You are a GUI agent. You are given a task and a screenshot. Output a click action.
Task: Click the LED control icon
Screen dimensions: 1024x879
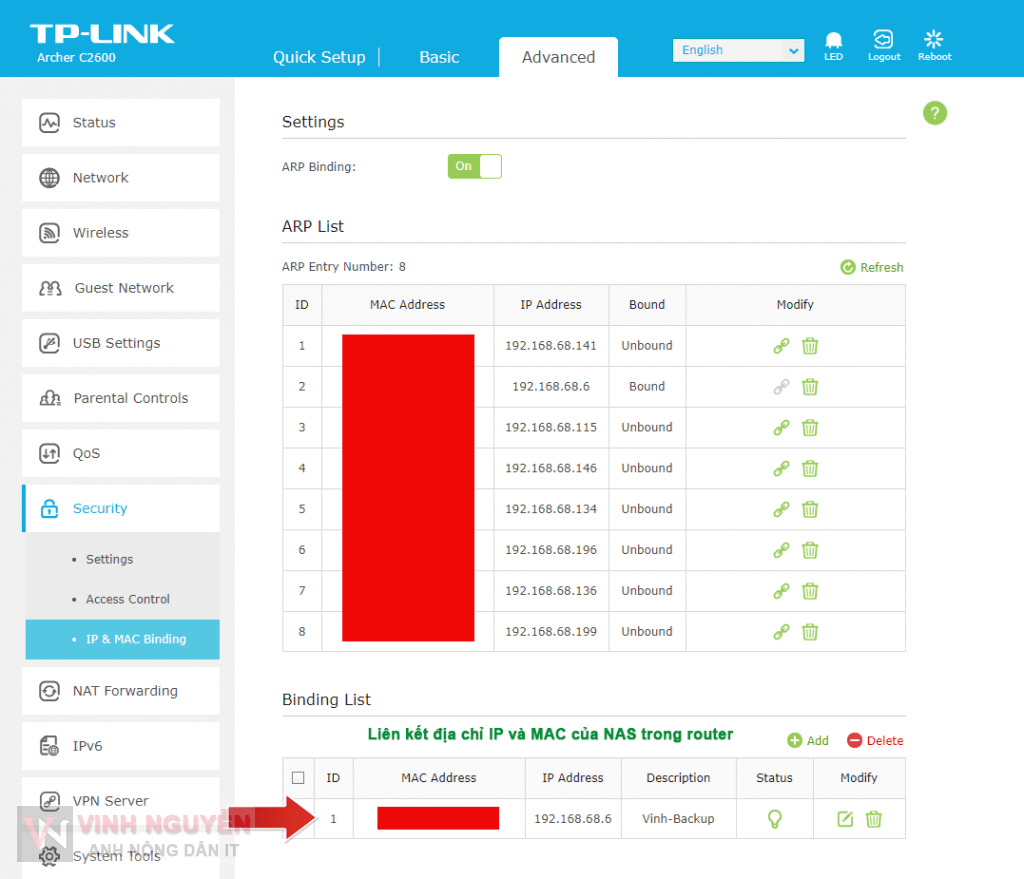pos(833,41)
